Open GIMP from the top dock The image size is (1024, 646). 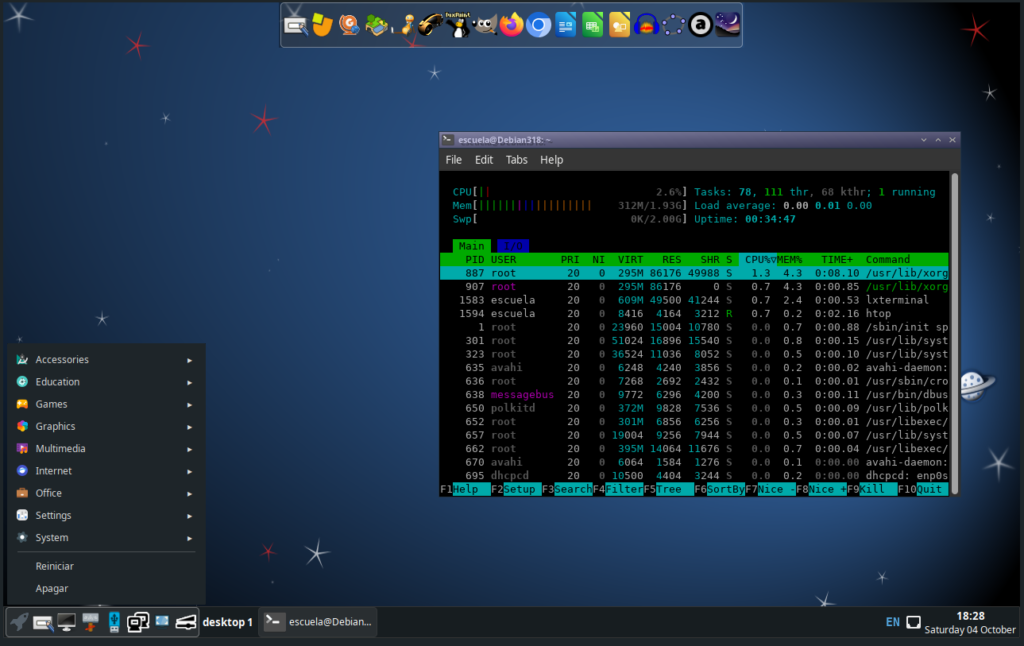485,25
